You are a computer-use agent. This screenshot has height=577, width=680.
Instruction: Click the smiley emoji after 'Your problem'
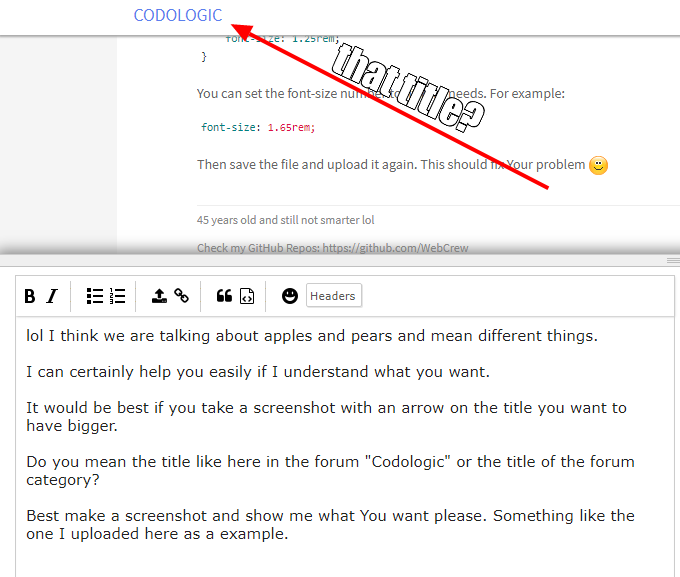598,165
